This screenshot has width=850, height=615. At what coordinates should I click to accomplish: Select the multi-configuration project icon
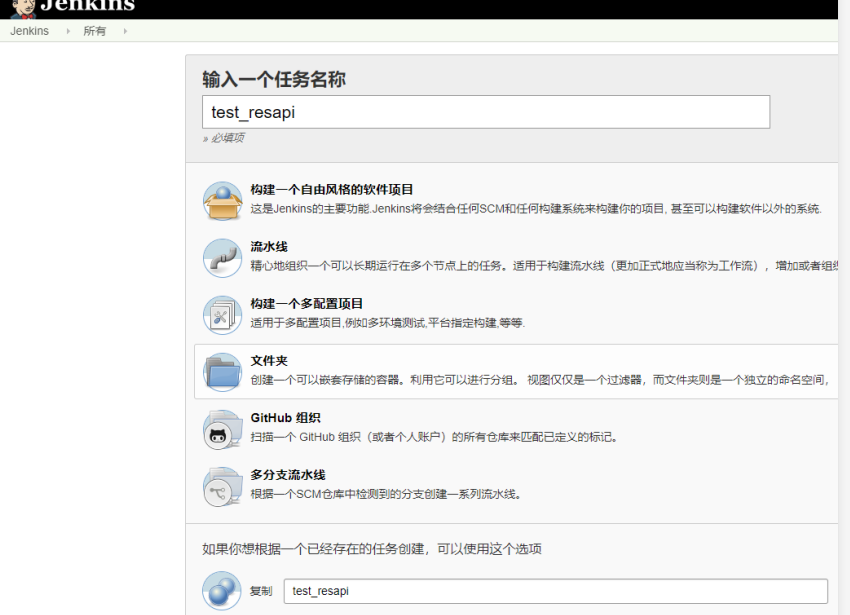(x=222, y=314)
